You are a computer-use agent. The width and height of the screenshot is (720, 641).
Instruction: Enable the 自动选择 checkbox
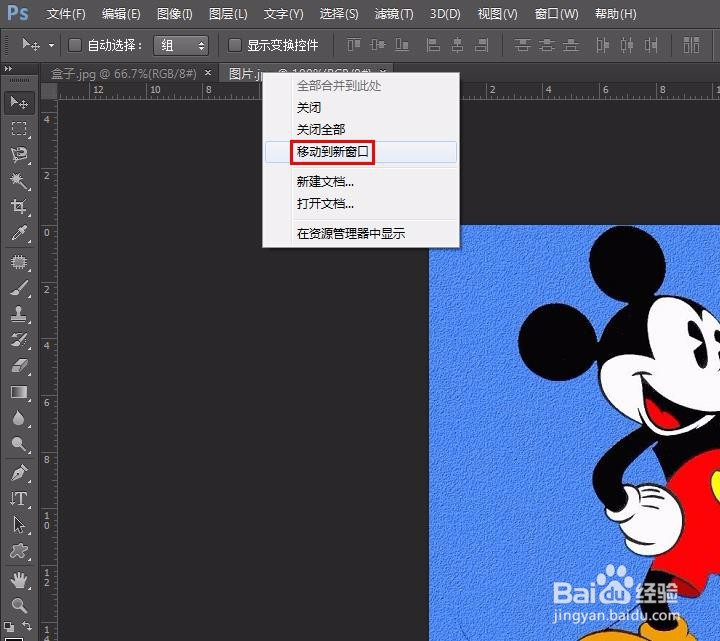click(75, 45)
